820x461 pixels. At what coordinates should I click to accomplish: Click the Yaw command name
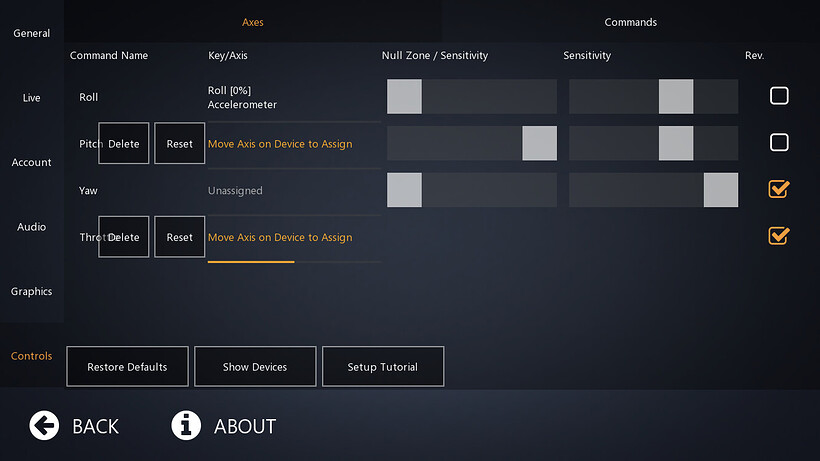tap(88, 191)
